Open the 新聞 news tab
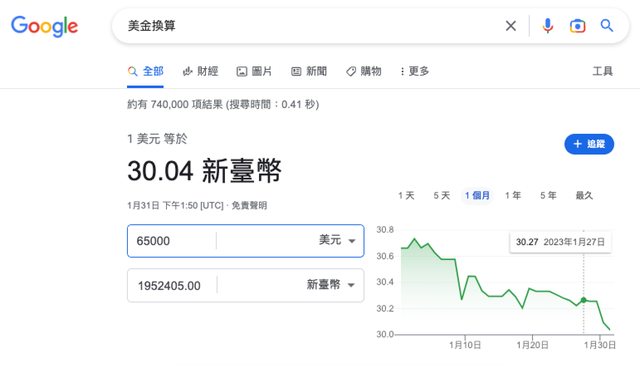 click(309, 71)
